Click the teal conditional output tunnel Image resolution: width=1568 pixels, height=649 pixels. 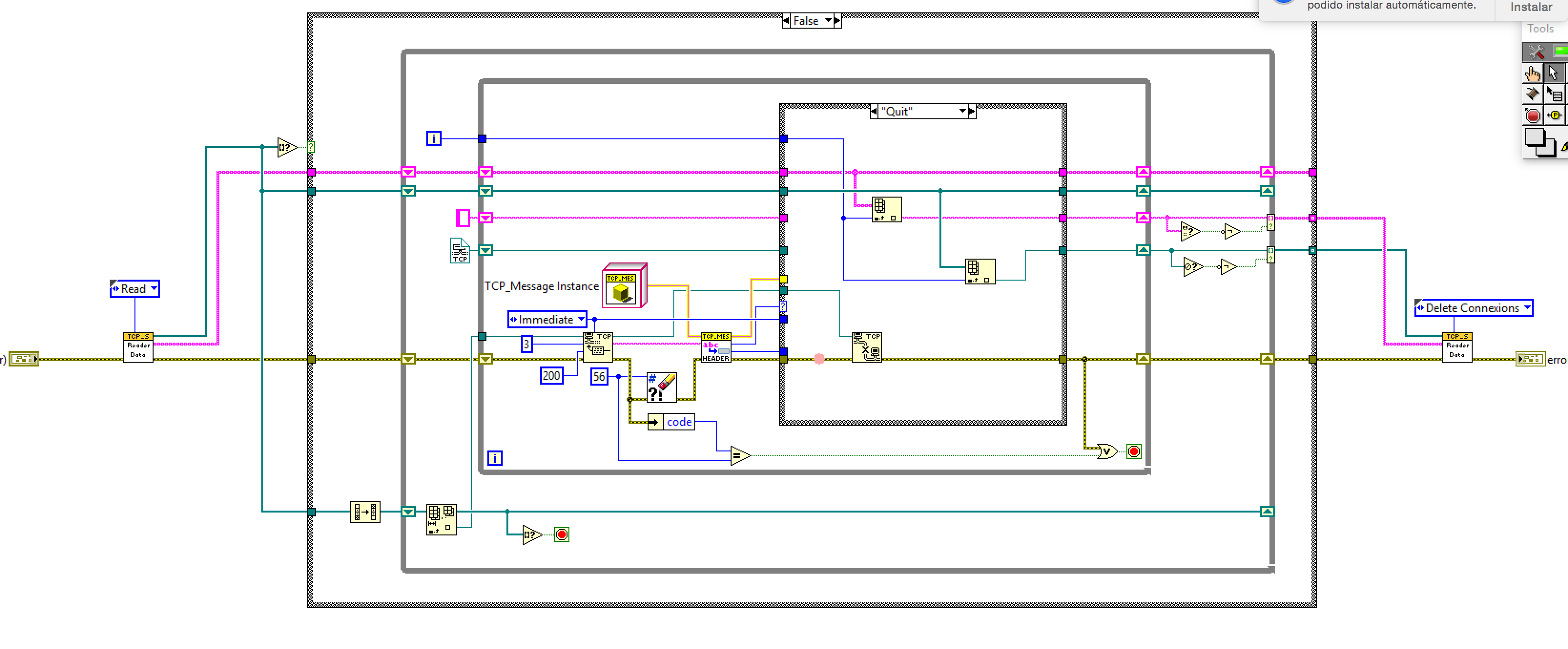click(x=1270, y=255)
